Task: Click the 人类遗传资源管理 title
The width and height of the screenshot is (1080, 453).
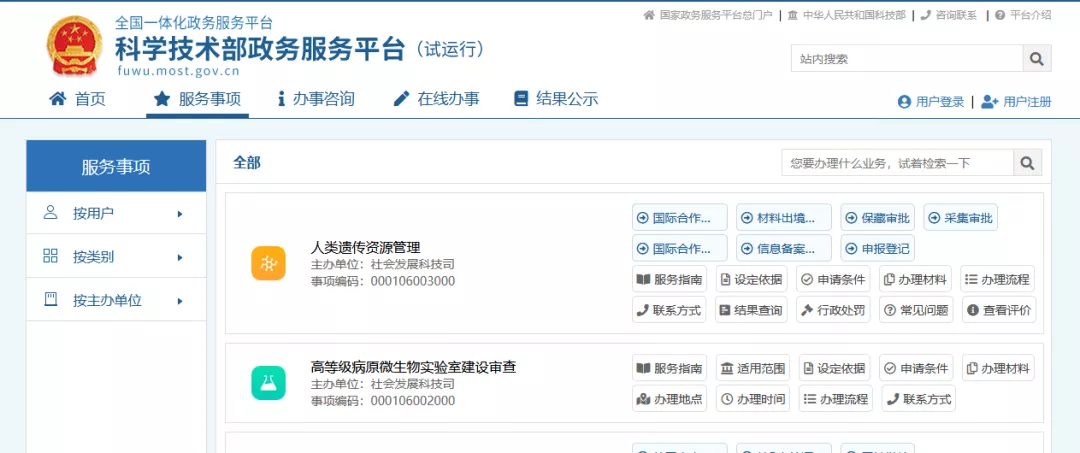Action: (366, 248)
